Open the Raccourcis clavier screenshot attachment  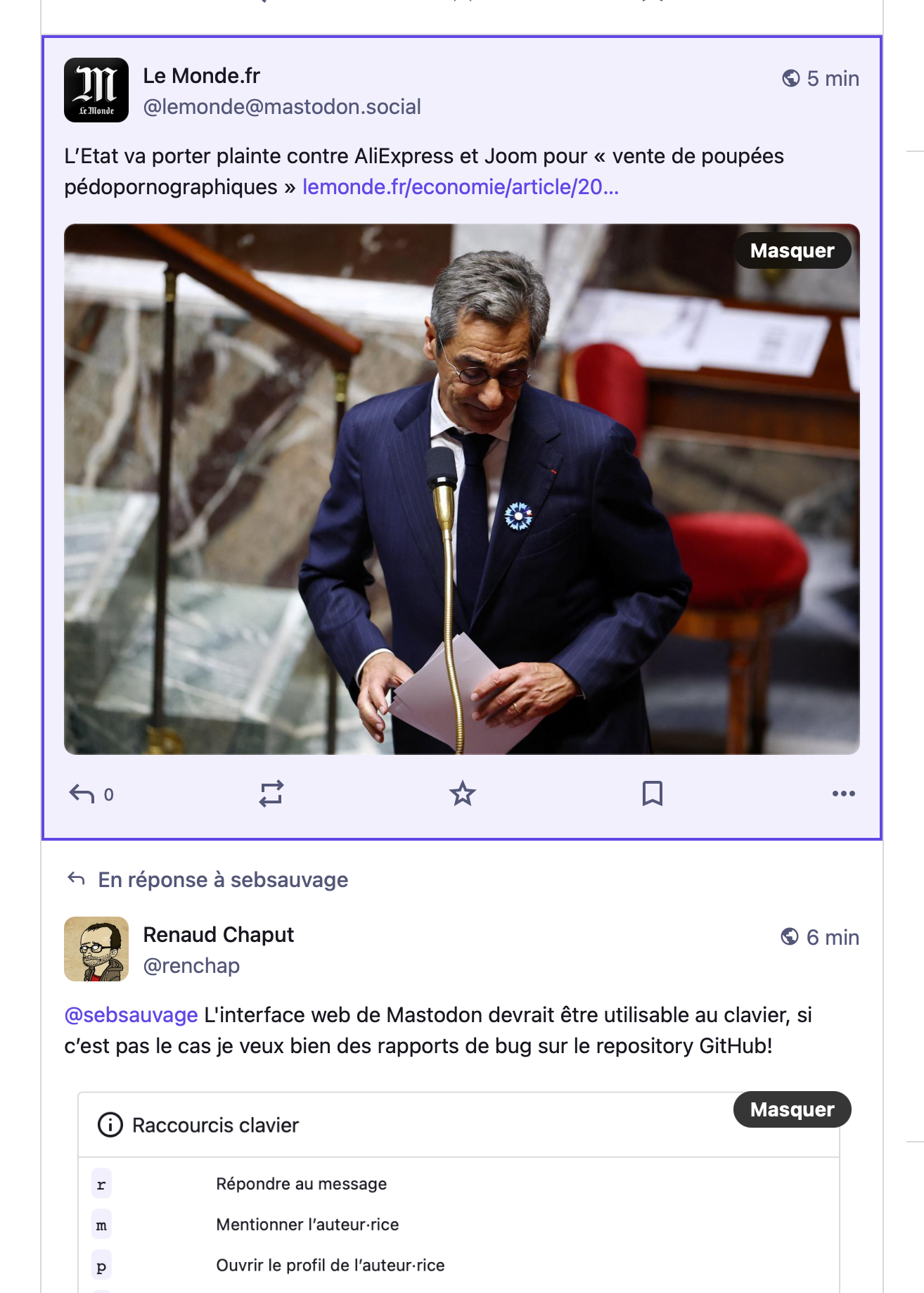[x=459, y=1192]
